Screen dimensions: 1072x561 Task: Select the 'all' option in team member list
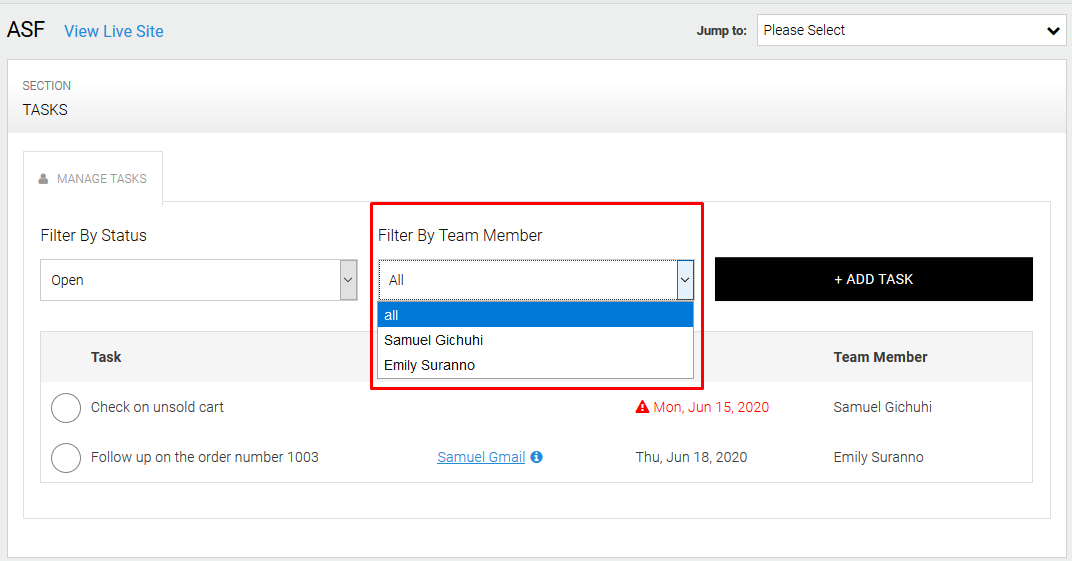pos(535,315)
